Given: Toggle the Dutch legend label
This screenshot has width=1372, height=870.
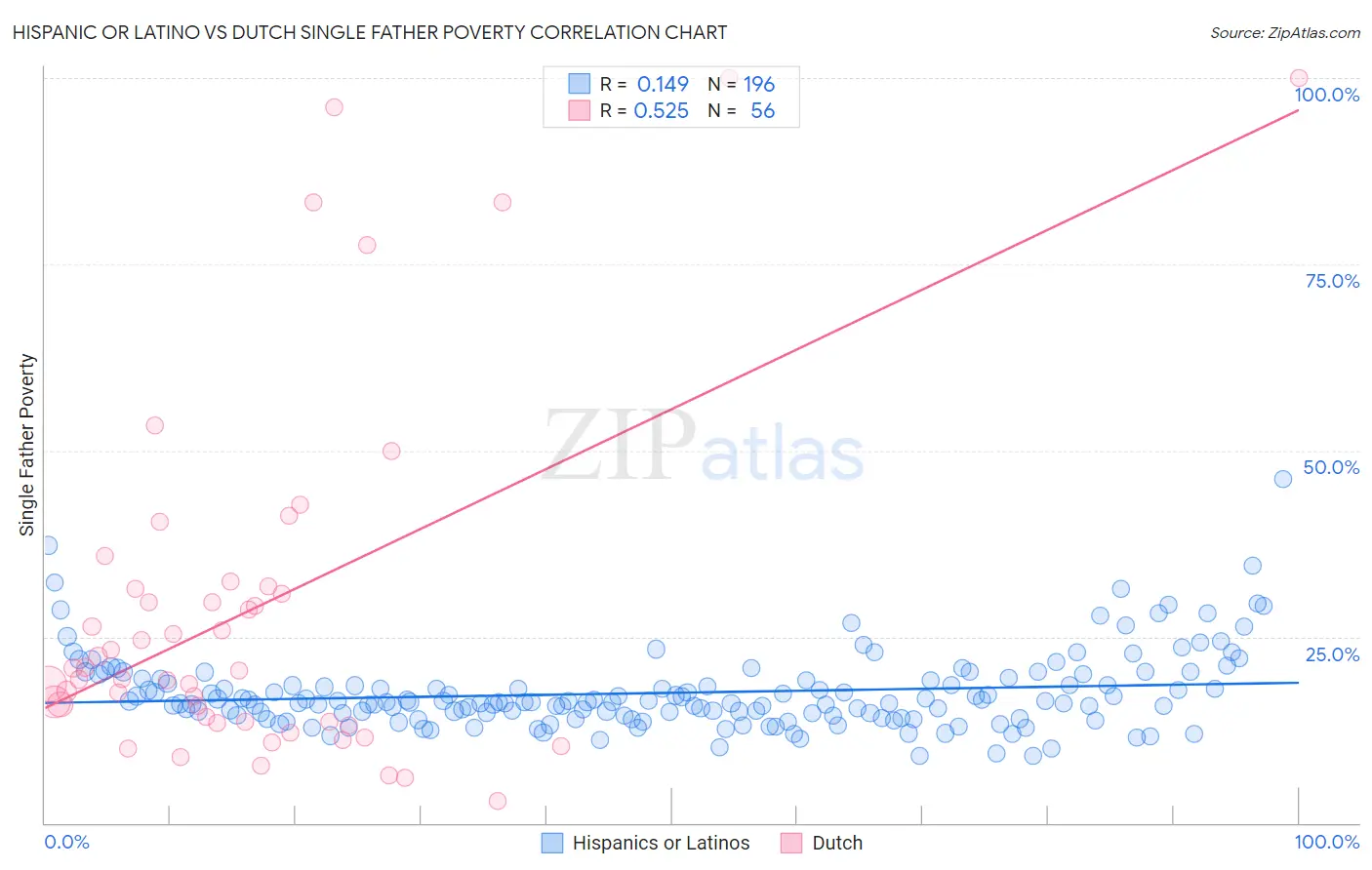Looking at the screenshot, I should (x=837, y=843).
